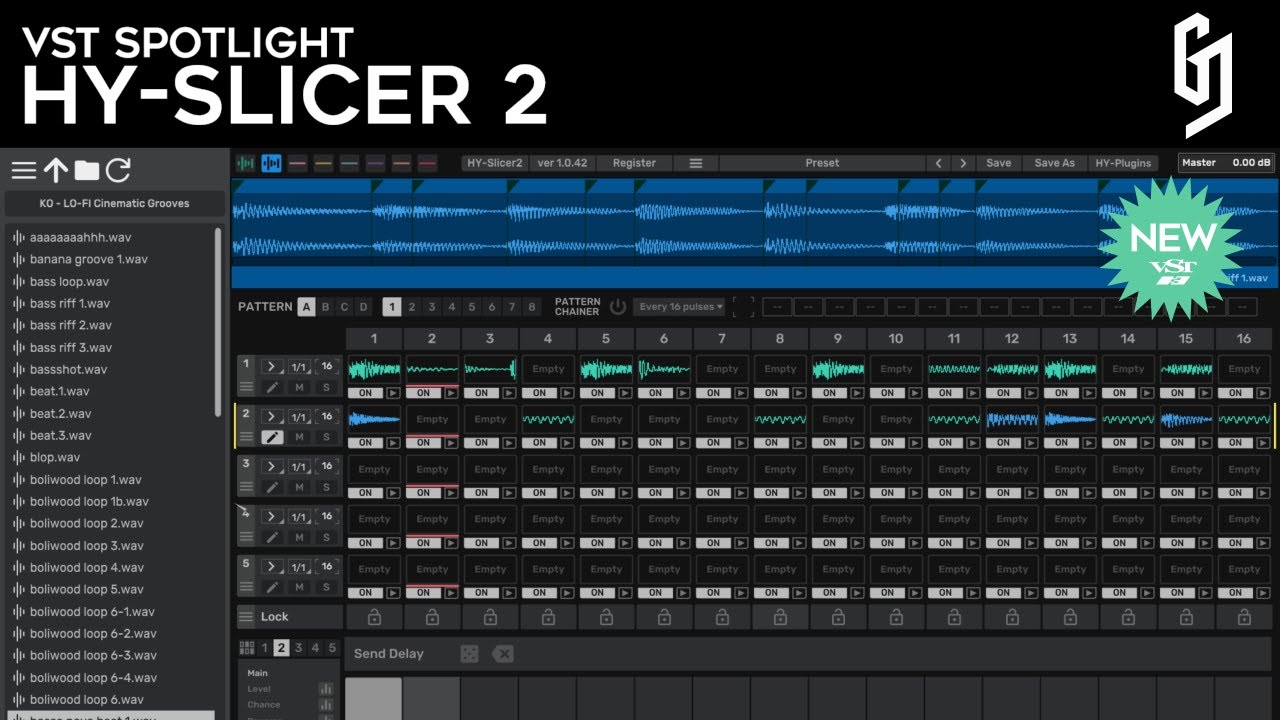Toggle ON for track 3 step 8
1280x720 pixels.
(x=772, y=493)
